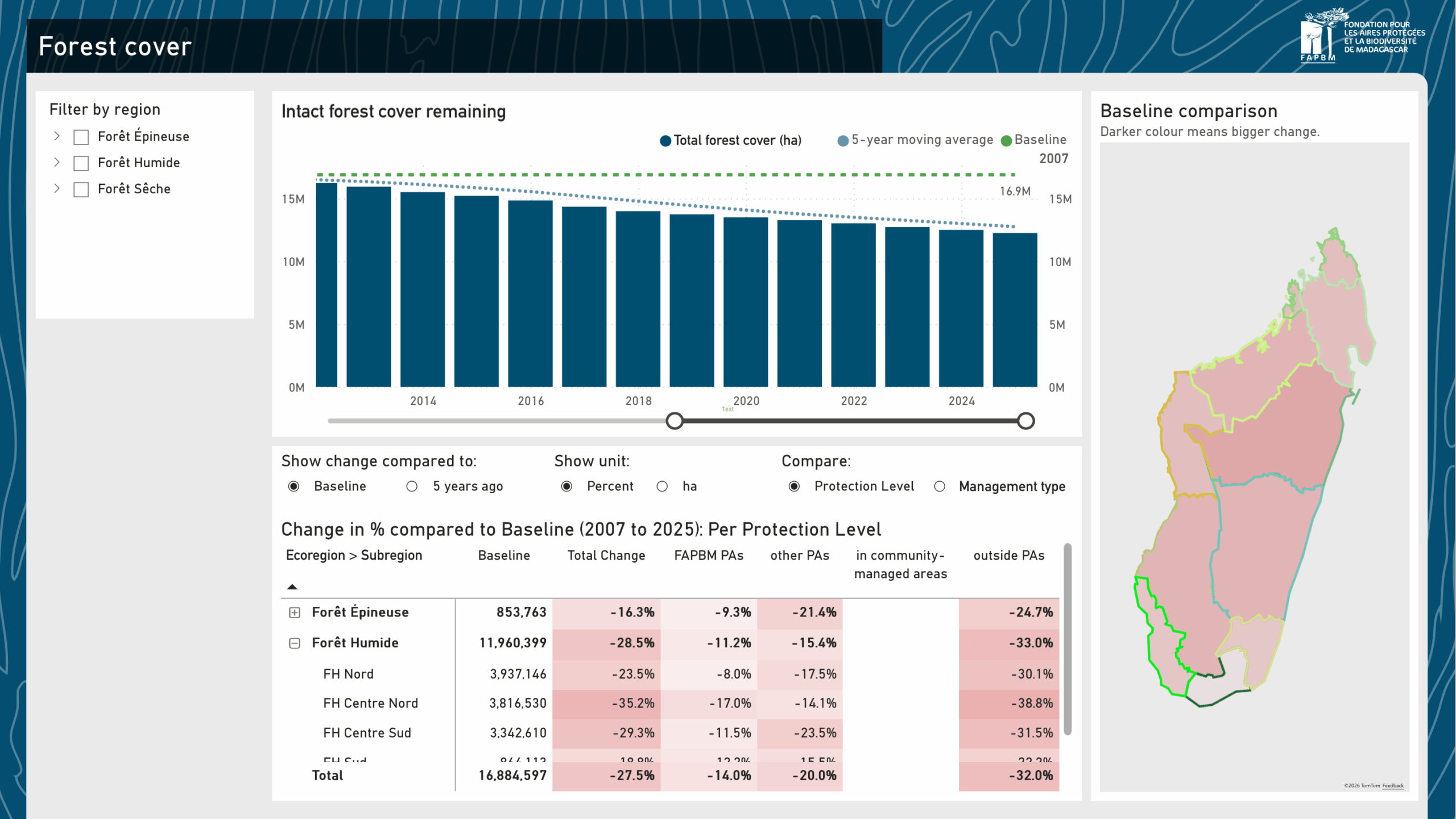Select the Baseline comparison radio button

293,486
